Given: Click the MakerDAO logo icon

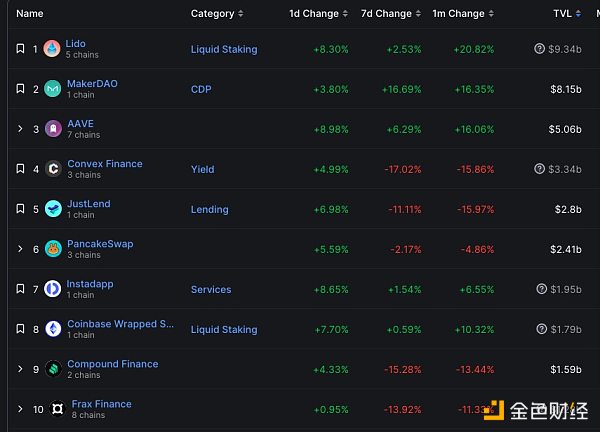Looking at the screenshot, I should [x=52, y=89].
